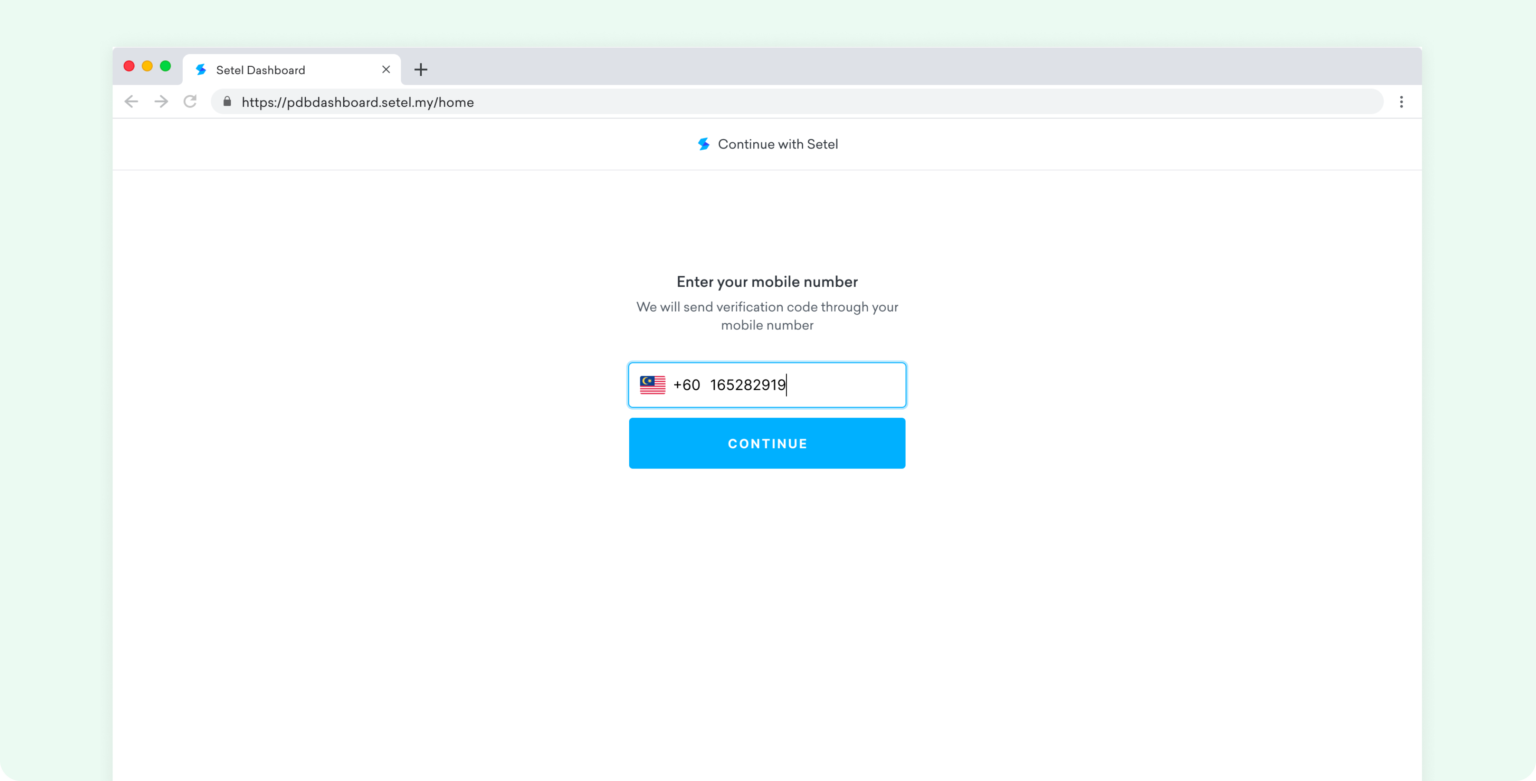Click the browser back arrow
1536x781 pixels.
coord(131,102)
